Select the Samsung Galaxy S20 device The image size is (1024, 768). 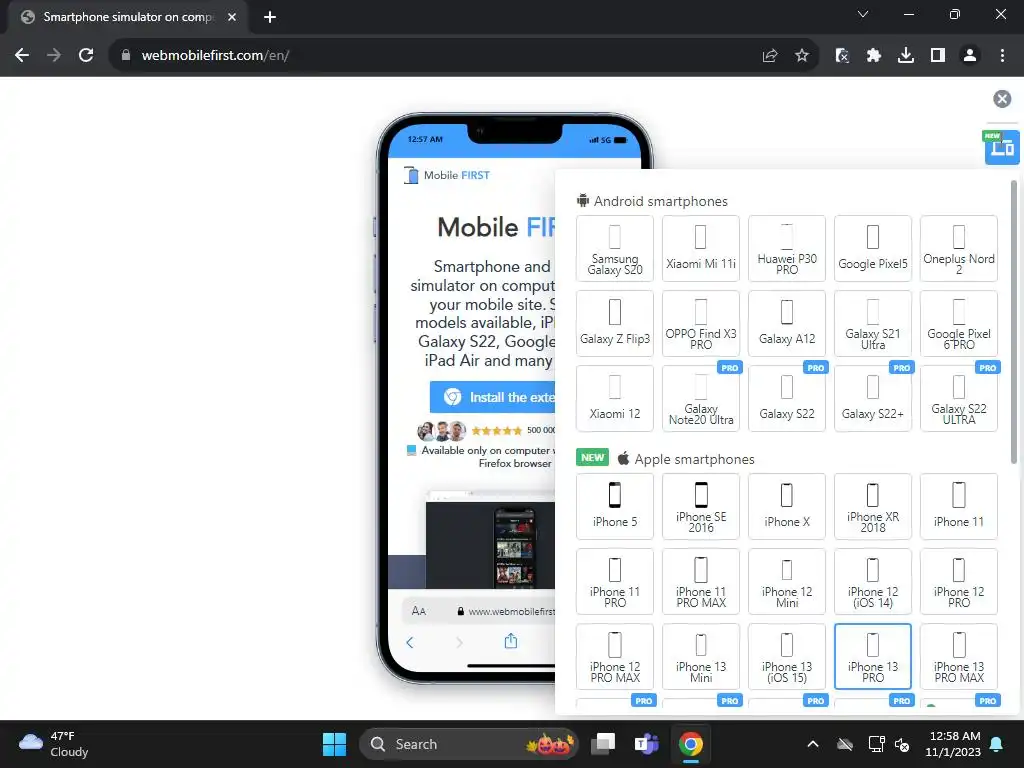pyautogui.click(x=615, y=249)
